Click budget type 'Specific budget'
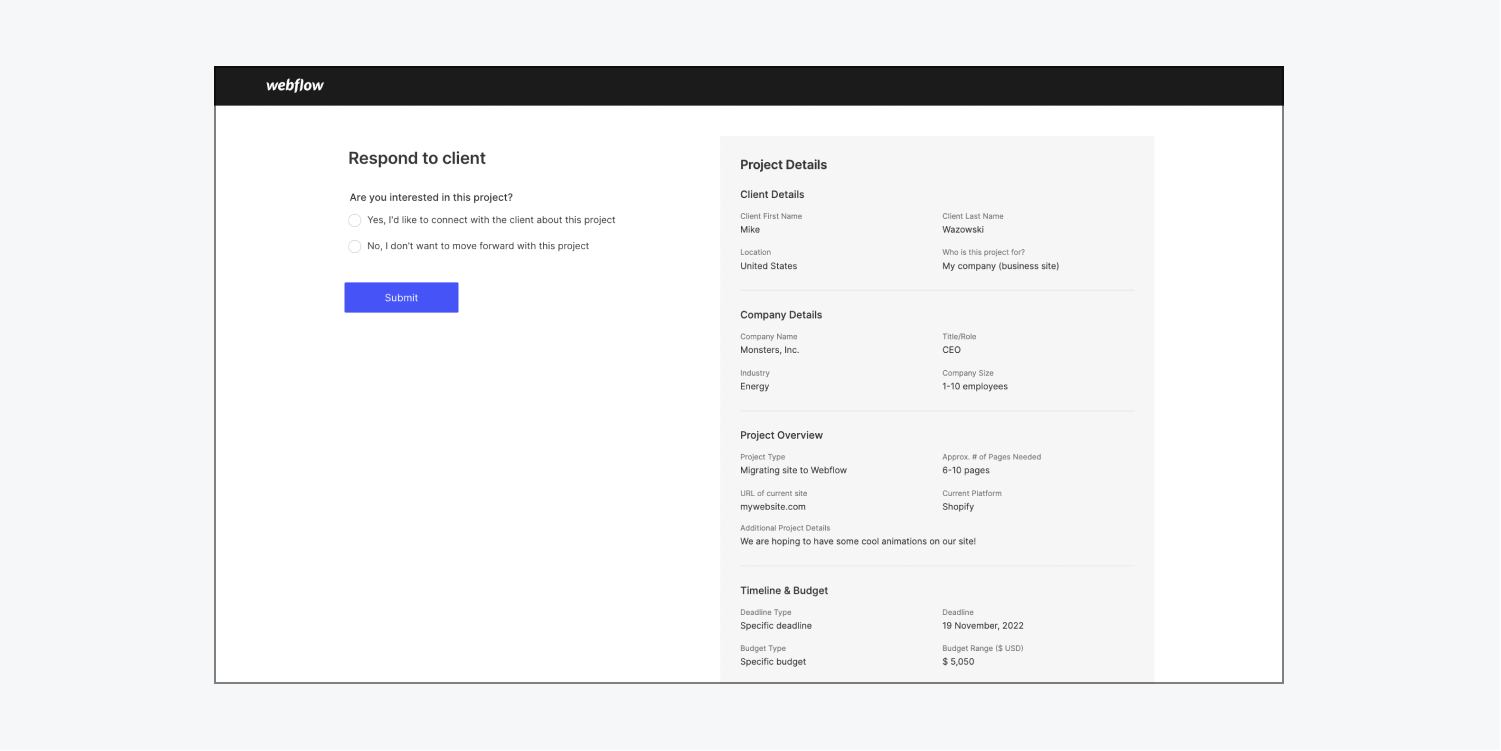Screen dimensions: 1501x751 pyautogui.click(x=773, y=662)
